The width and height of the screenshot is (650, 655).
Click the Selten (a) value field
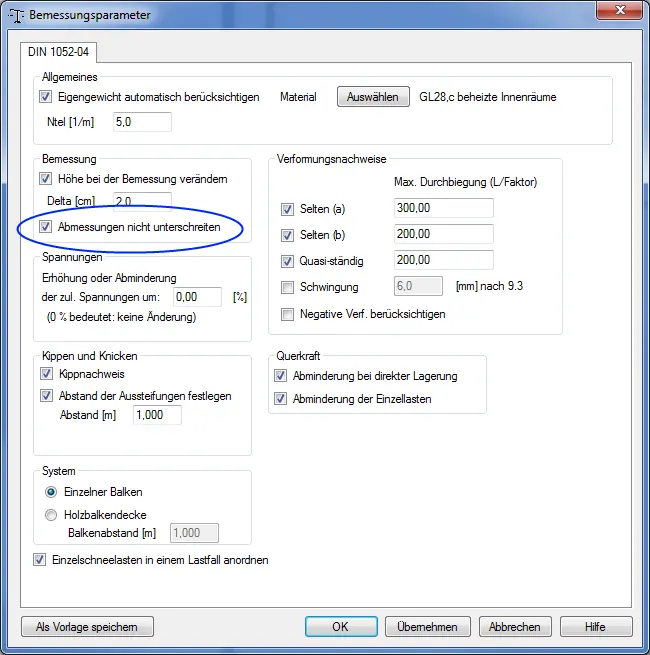(x=444, y=208)
